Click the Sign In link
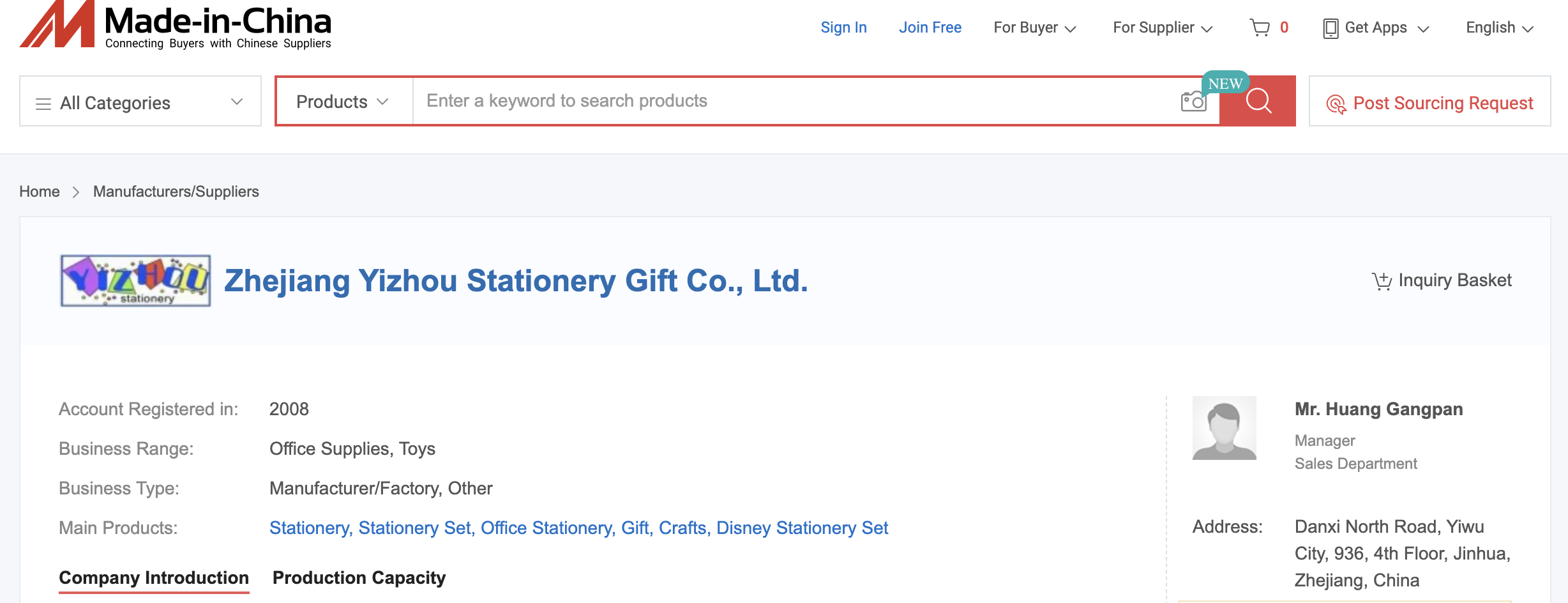Screen dimensions: 1568x603 point(843,27)
